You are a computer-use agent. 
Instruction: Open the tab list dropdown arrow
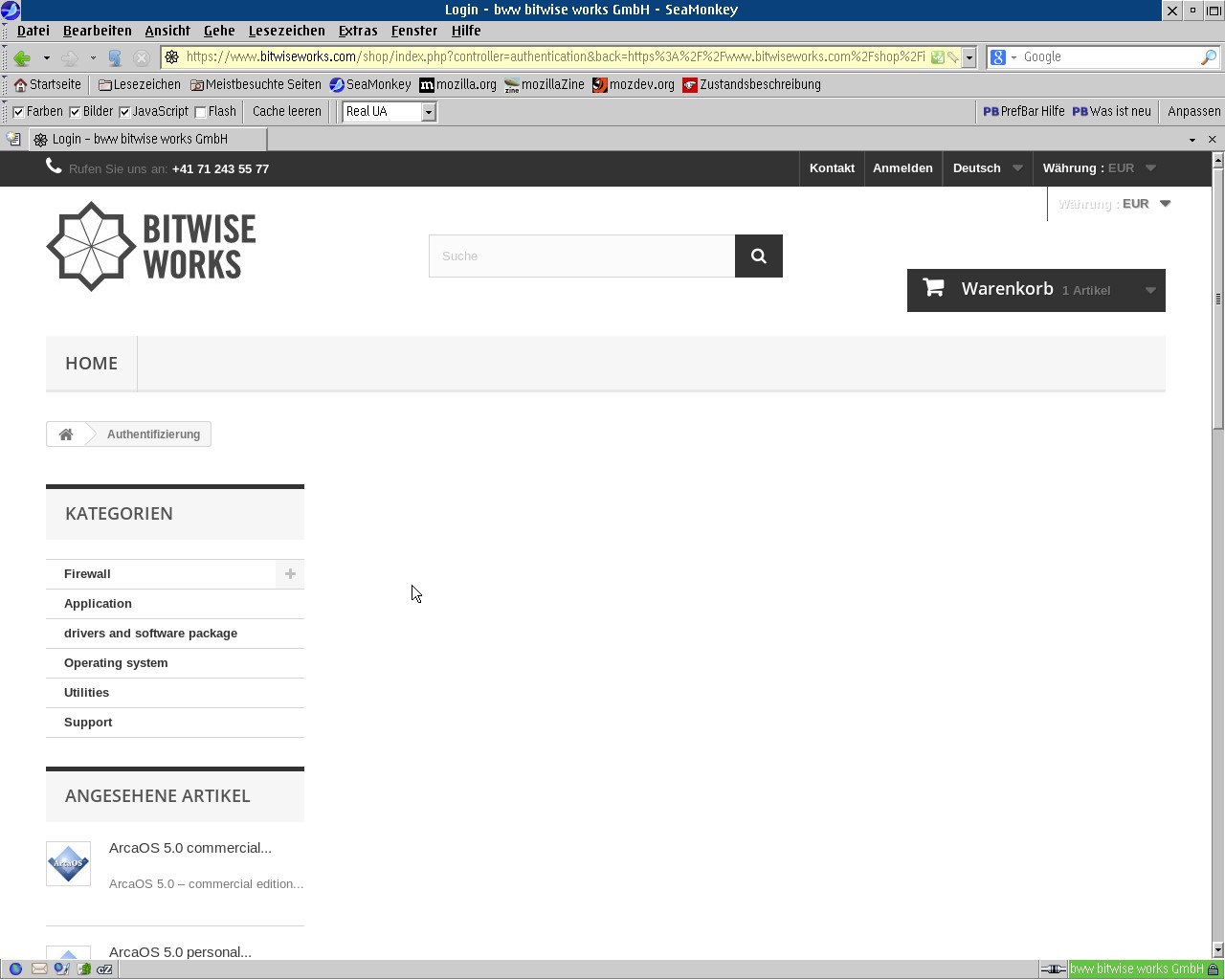1192,140
